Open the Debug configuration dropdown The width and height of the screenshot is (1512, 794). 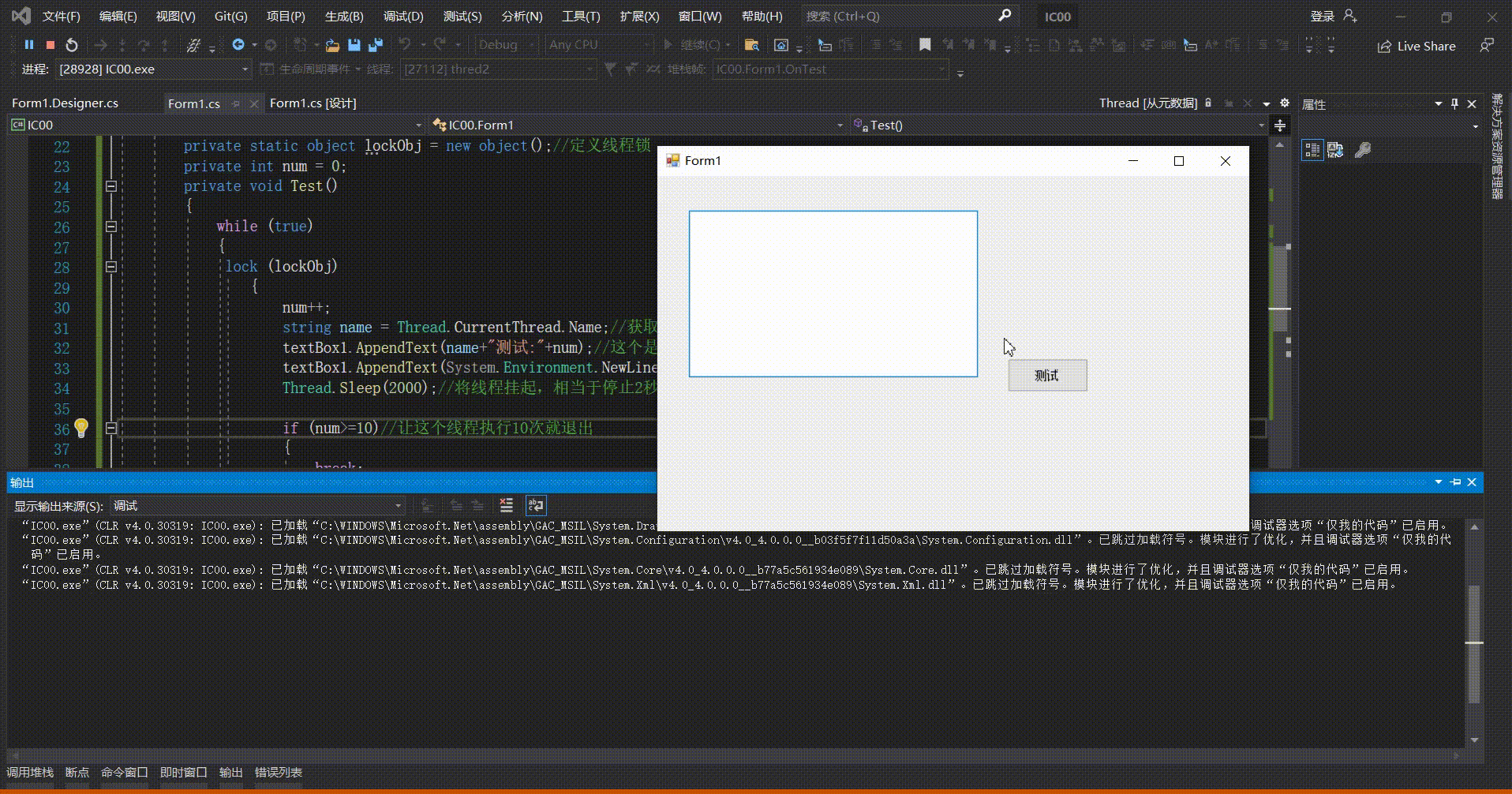click(507, 45)
